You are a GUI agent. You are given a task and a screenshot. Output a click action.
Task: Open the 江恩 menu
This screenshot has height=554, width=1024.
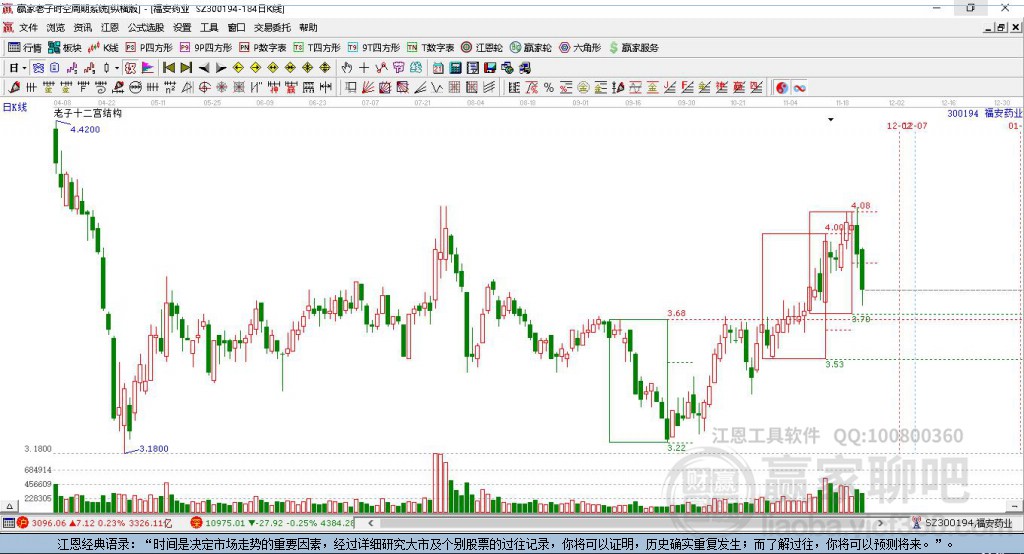point(110,27)
